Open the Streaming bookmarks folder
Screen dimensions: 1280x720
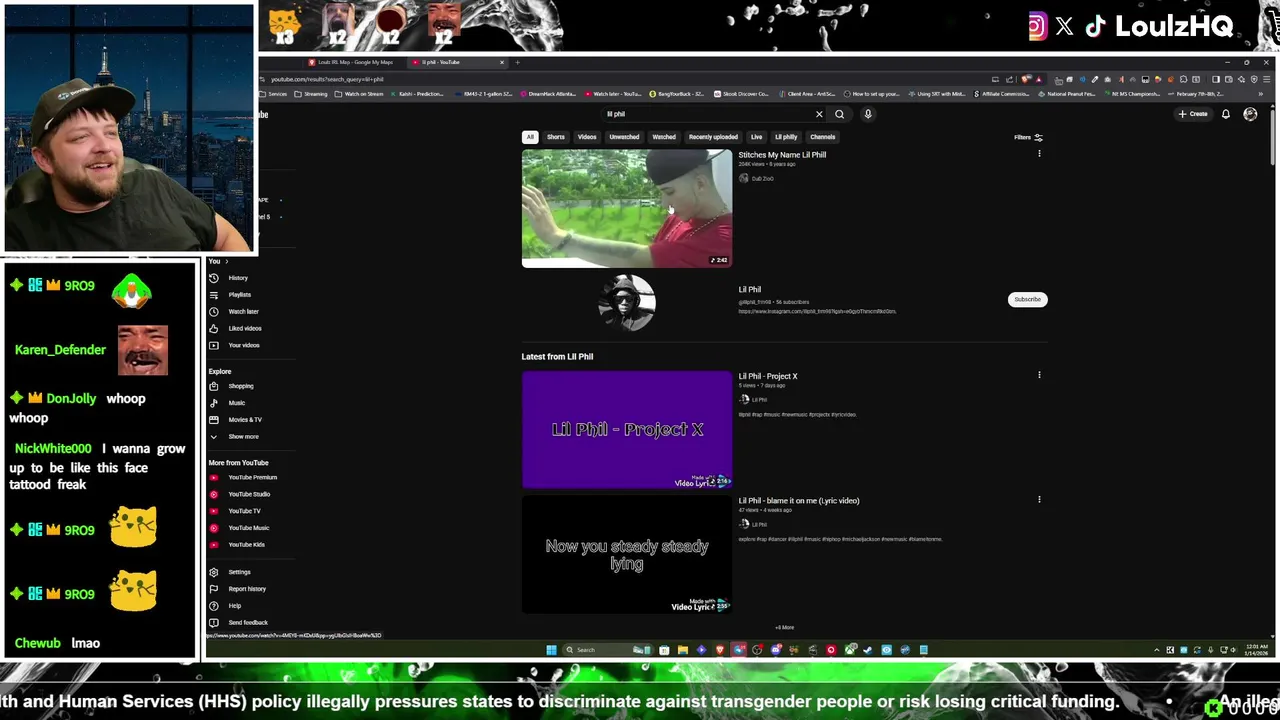pyautogui.click(x=312, y=94)
